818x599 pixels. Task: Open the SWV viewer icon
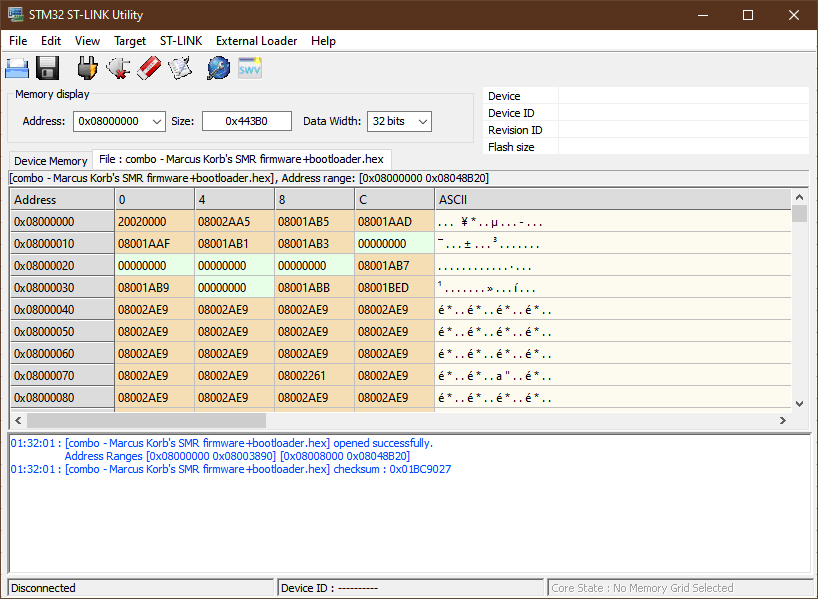coord(249,68)
